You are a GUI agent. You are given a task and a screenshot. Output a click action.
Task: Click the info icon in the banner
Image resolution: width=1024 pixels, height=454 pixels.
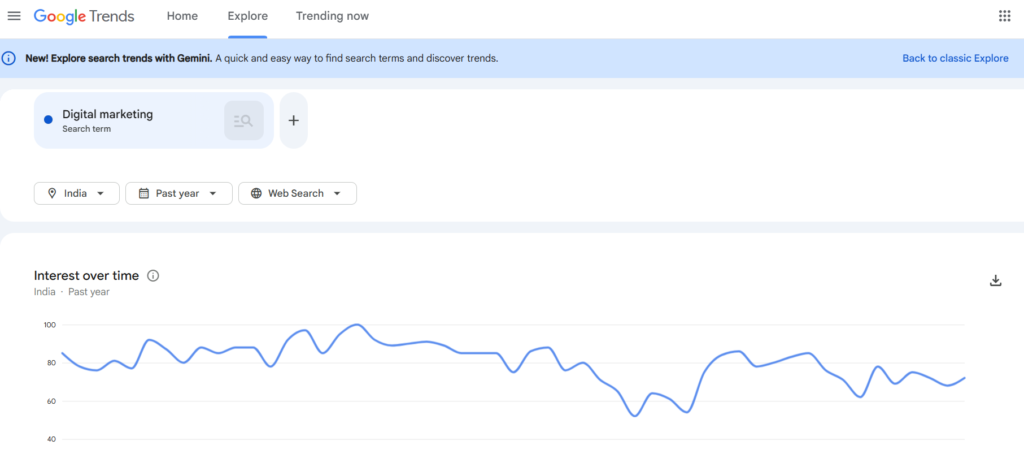click(10, 58)
